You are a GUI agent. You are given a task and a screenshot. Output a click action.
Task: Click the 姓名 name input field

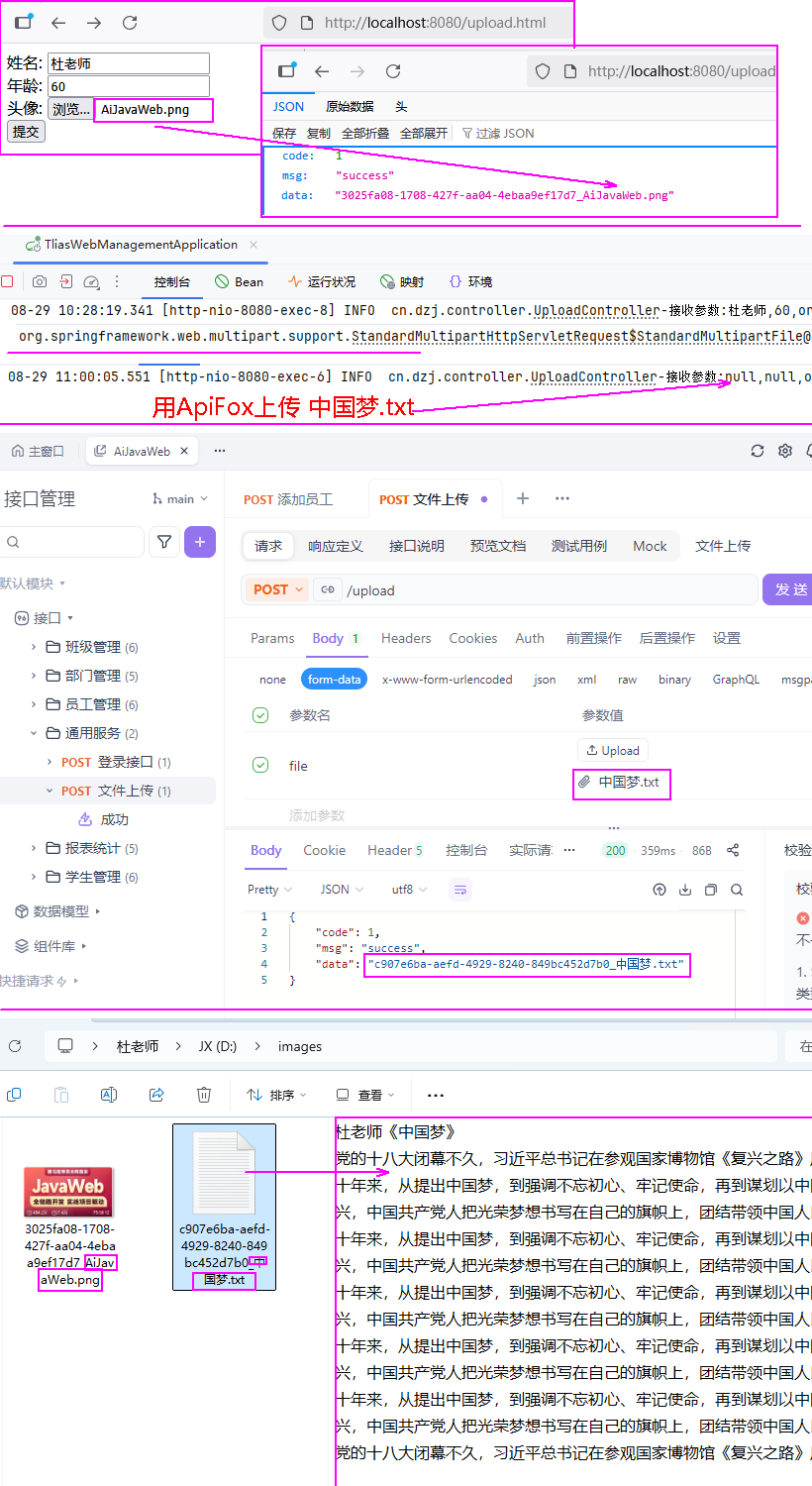(129, 63)
